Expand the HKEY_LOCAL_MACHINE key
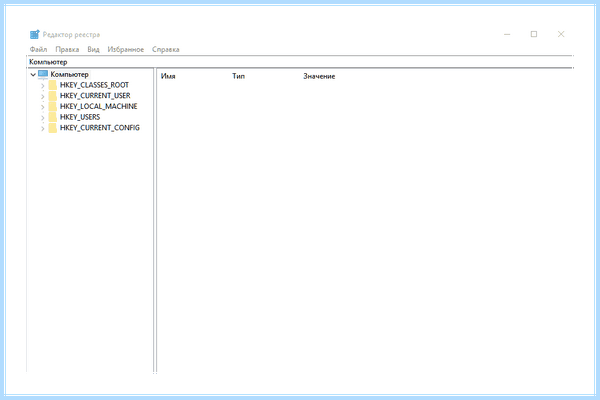 pyautogui.click(x=43, y=107)
